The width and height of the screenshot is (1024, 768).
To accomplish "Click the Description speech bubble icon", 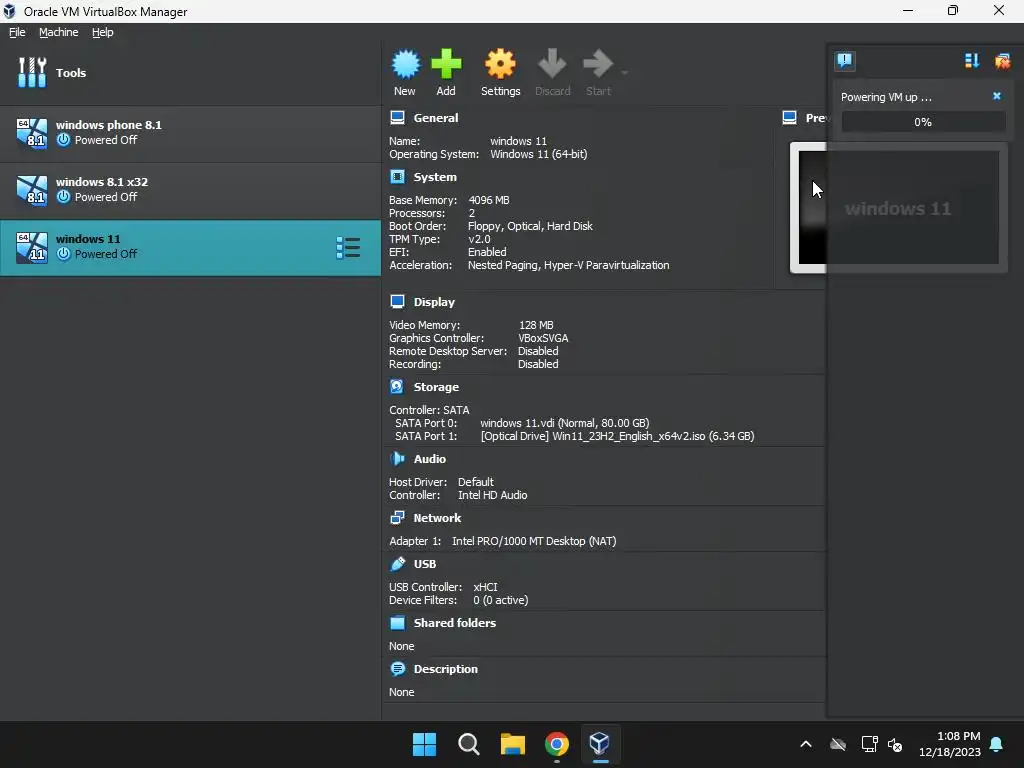I will (397, 668).
